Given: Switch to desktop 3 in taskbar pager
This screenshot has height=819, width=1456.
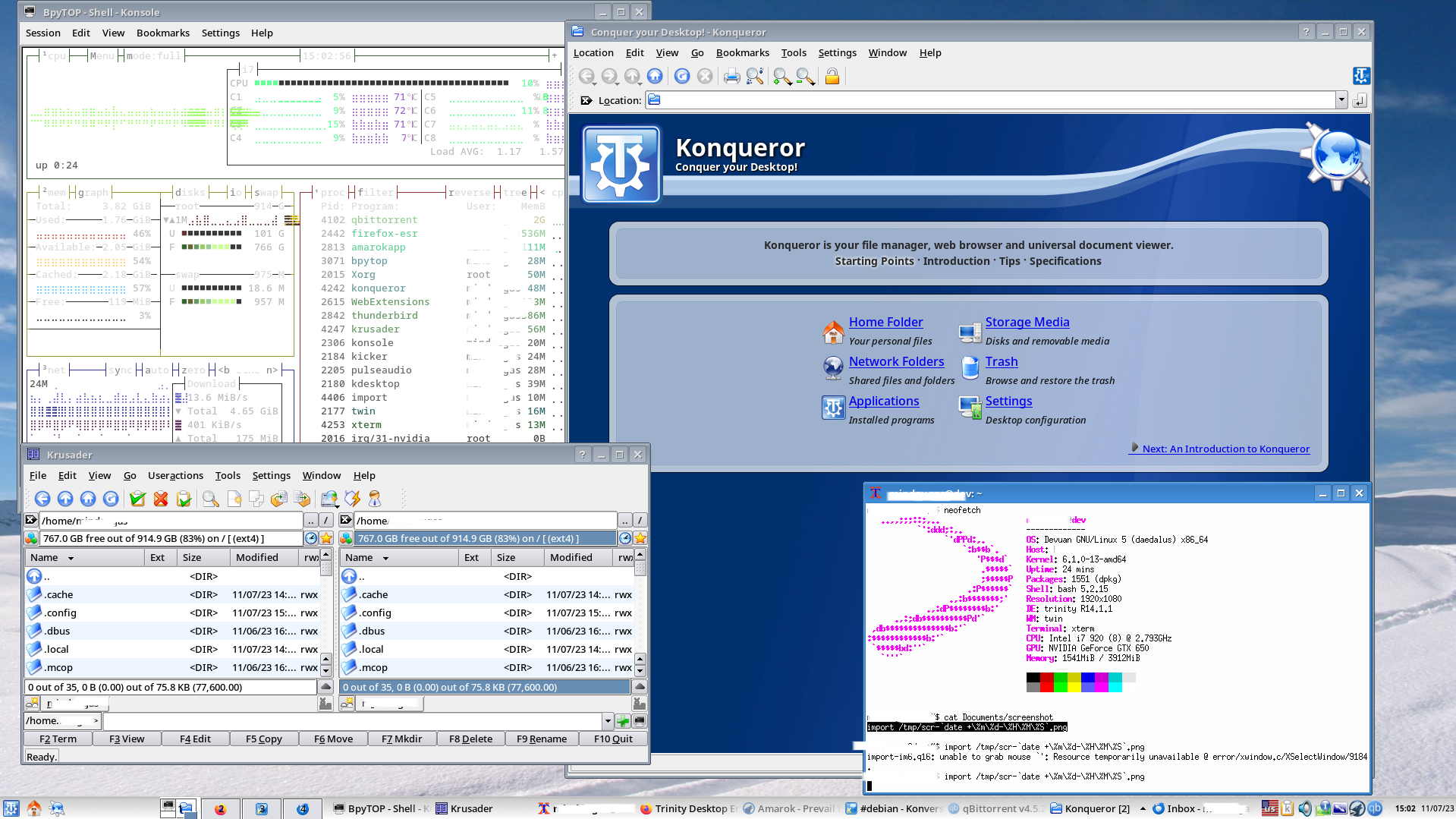Looking at the screenshot, I should tap(261, 808).
